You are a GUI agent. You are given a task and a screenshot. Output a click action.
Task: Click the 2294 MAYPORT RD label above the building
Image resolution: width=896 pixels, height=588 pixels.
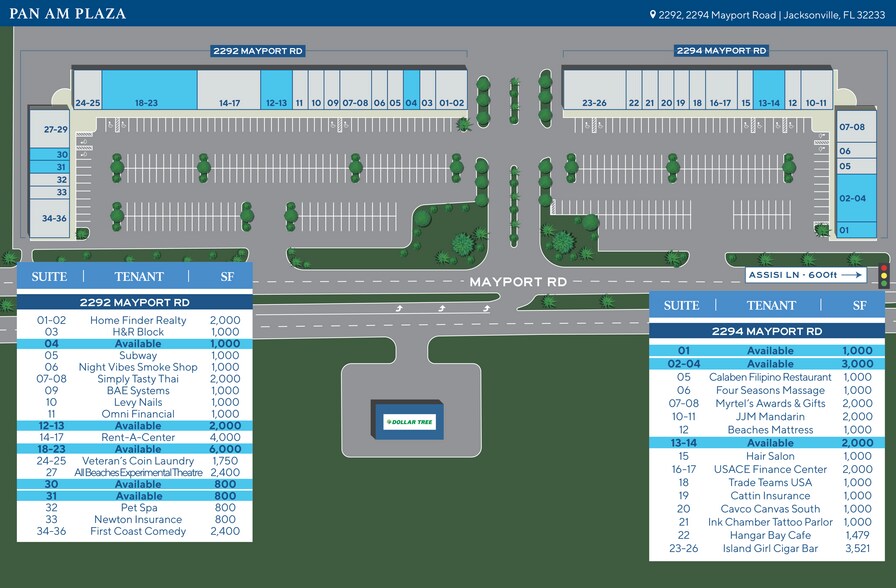click(721, 51)
